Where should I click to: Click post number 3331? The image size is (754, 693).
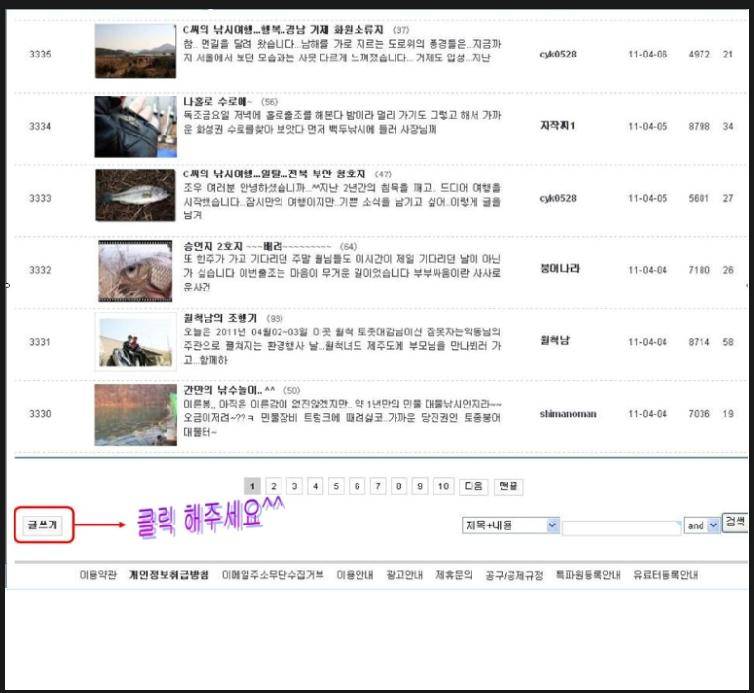pyautogui.click(x=40, y=342)
